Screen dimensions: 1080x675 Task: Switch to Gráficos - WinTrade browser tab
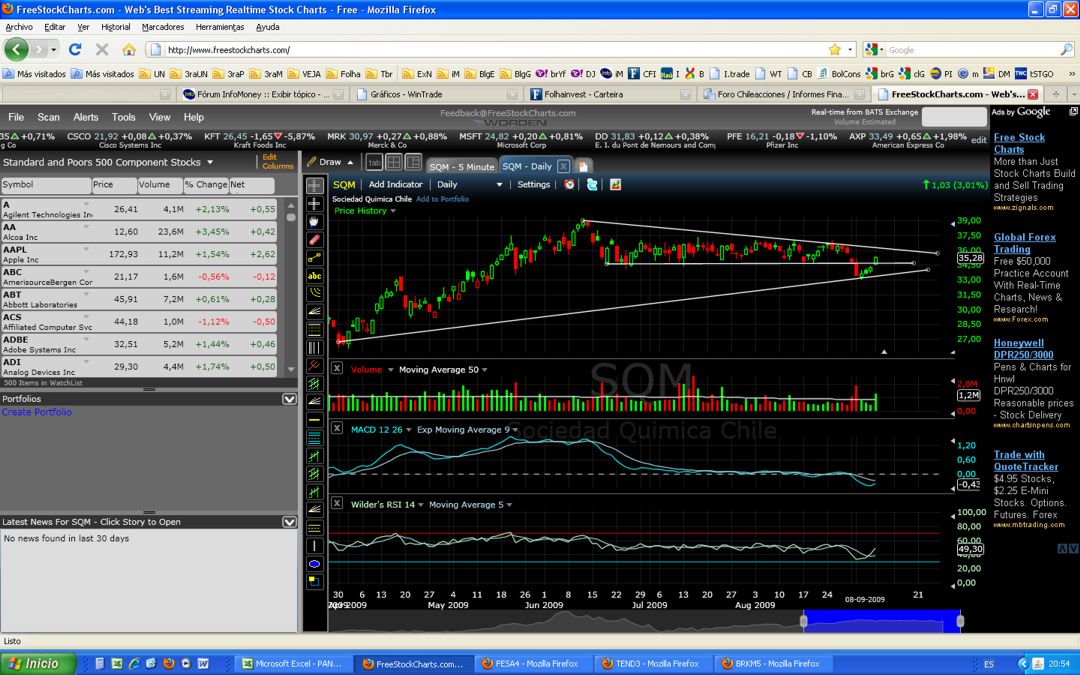point(435,94)
